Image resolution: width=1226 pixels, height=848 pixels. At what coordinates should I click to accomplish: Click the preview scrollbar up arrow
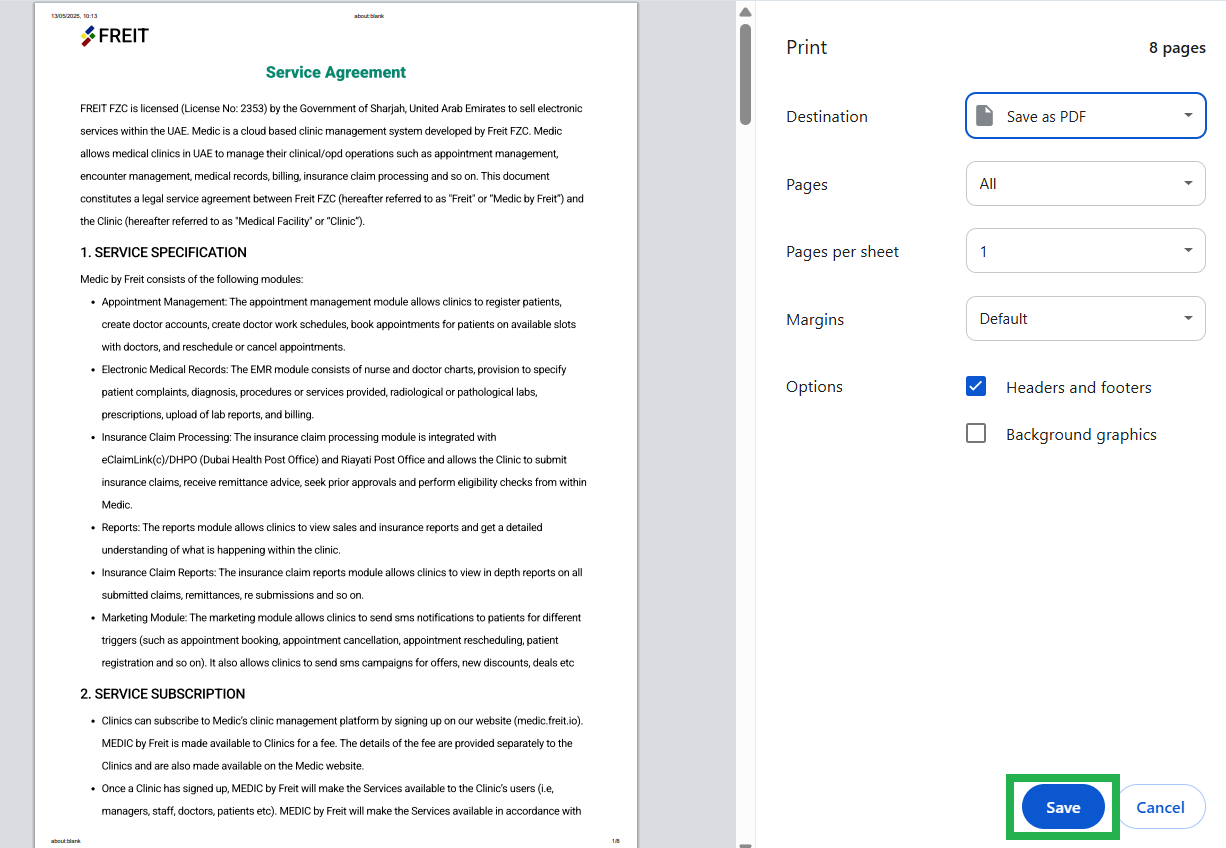click(x=745, y=12)
